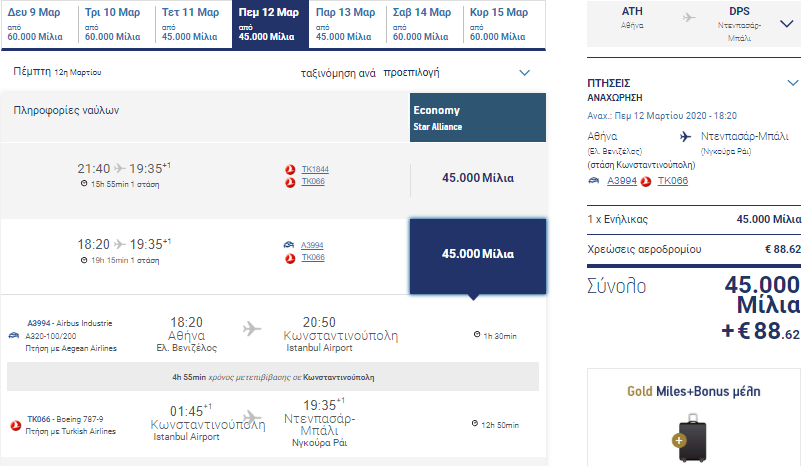Switch to the Τετ 11 Μαρ date tab
The width and height of the screenshot is (802, 466).
pyautogui.click(x=192, y=24)
